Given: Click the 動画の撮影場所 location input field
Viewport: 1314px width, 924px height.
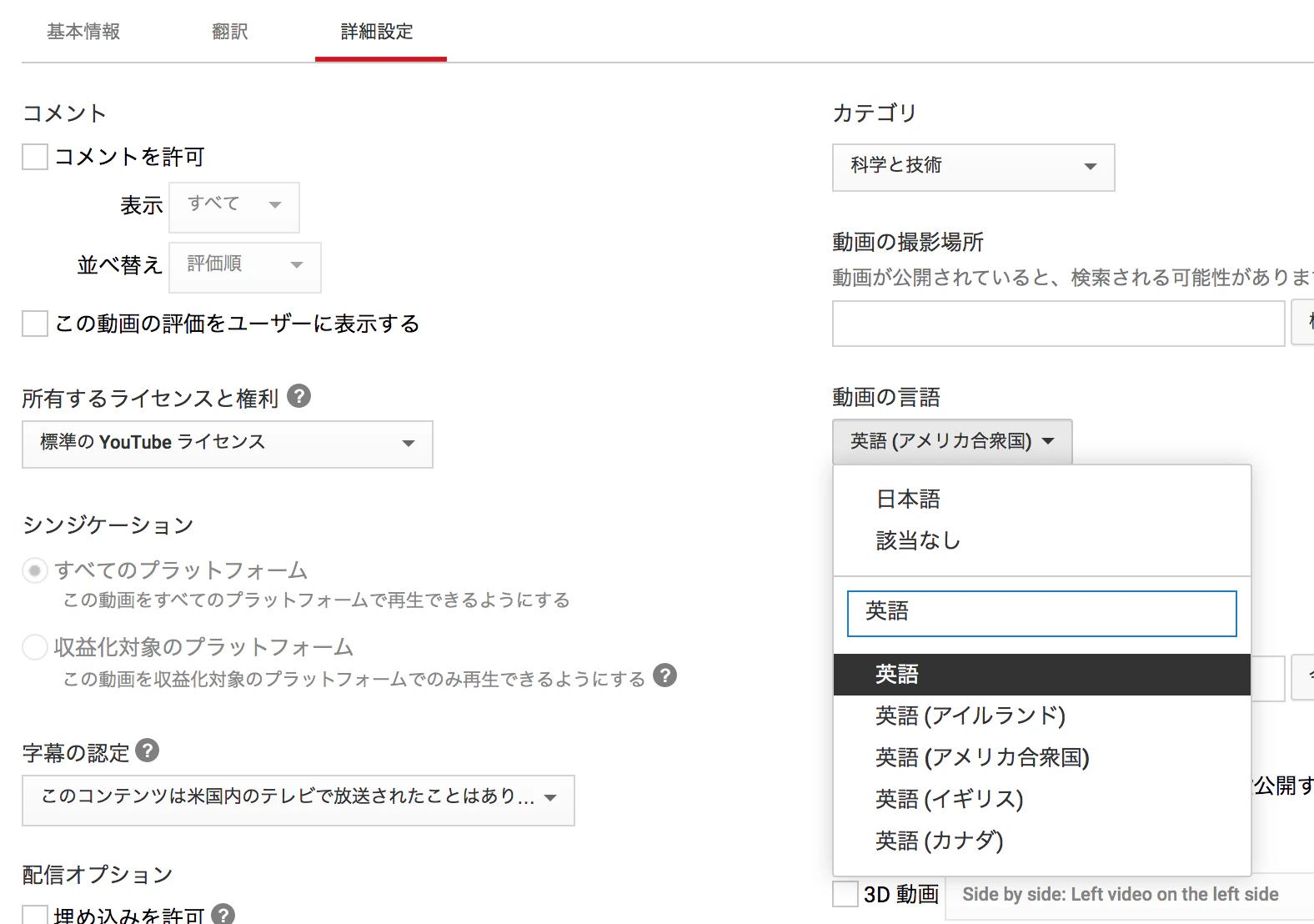Looking at the screenshot, I should [1059, 324].
